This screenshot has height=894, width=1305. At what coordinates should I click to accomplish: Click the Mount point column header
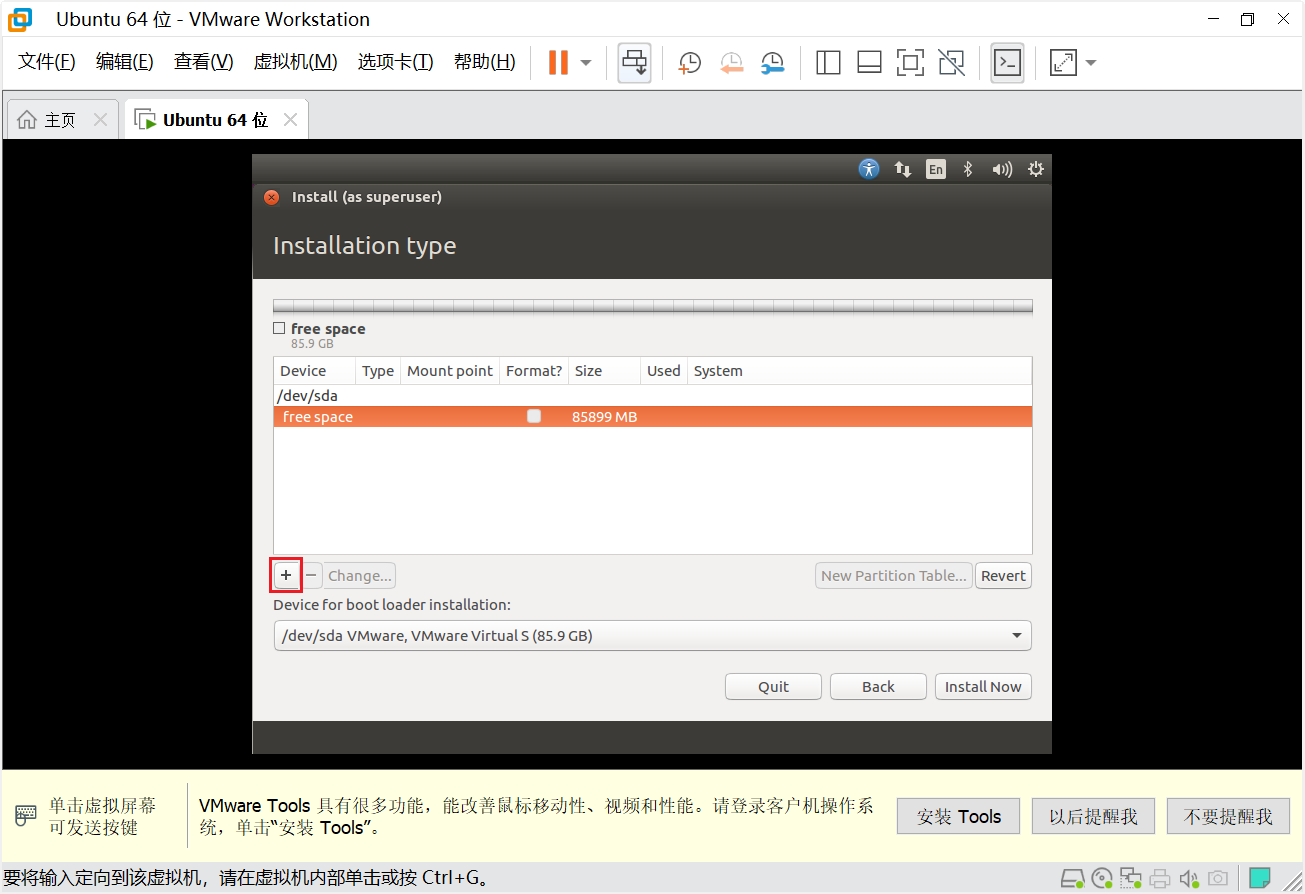click(450, 371)
